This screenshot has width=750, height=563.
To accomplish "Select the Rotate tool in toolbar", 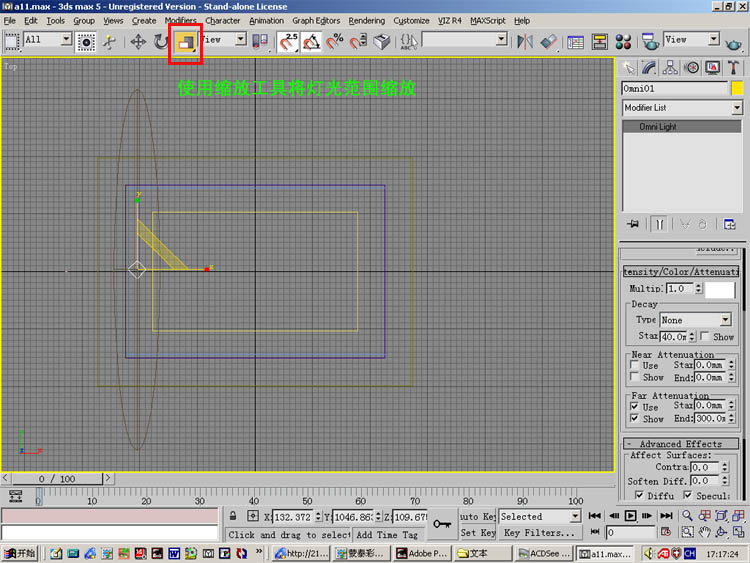I will pyautogui.click(x=161, y=41).
